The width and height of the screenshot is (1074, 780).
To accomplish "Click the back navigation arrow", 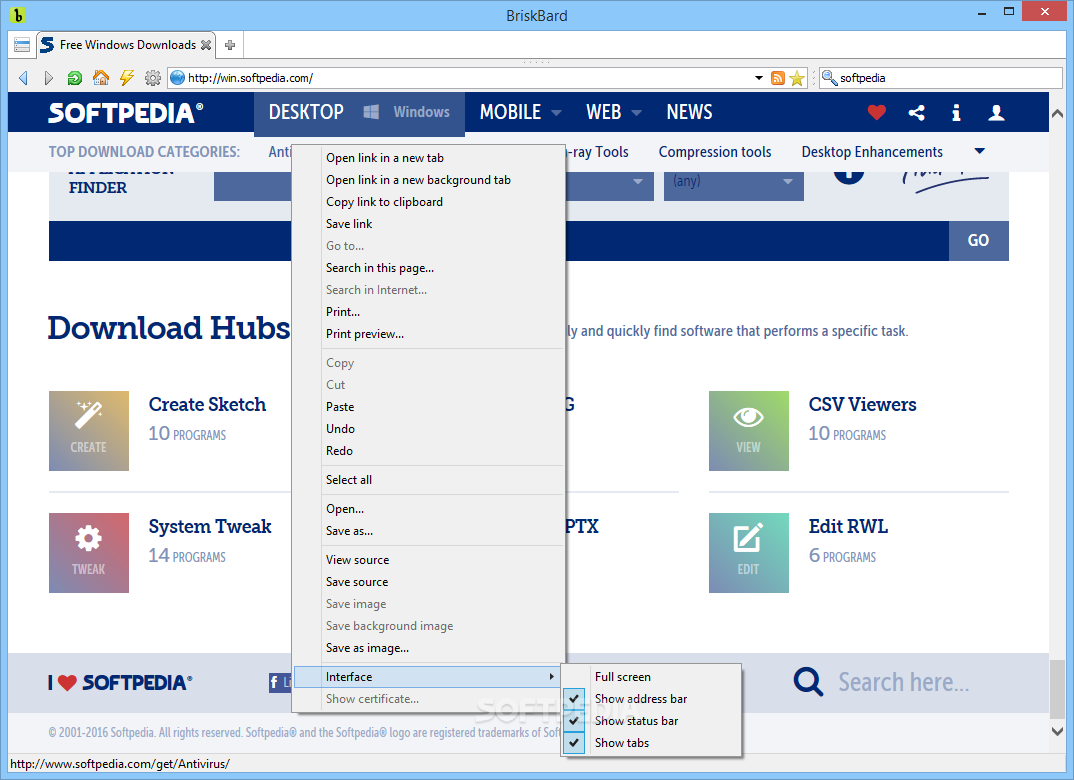I will (24, 78).
